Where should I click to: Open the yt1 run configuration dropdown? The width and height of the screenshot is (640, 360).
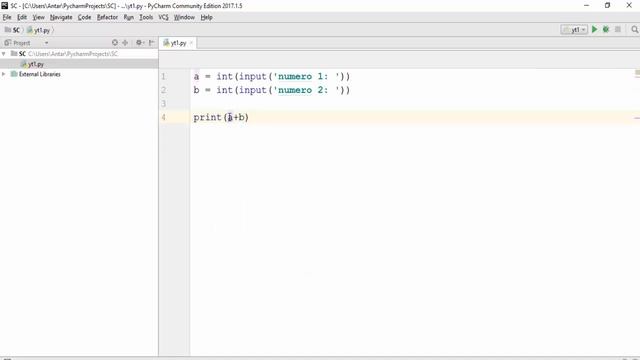(574, 29)
